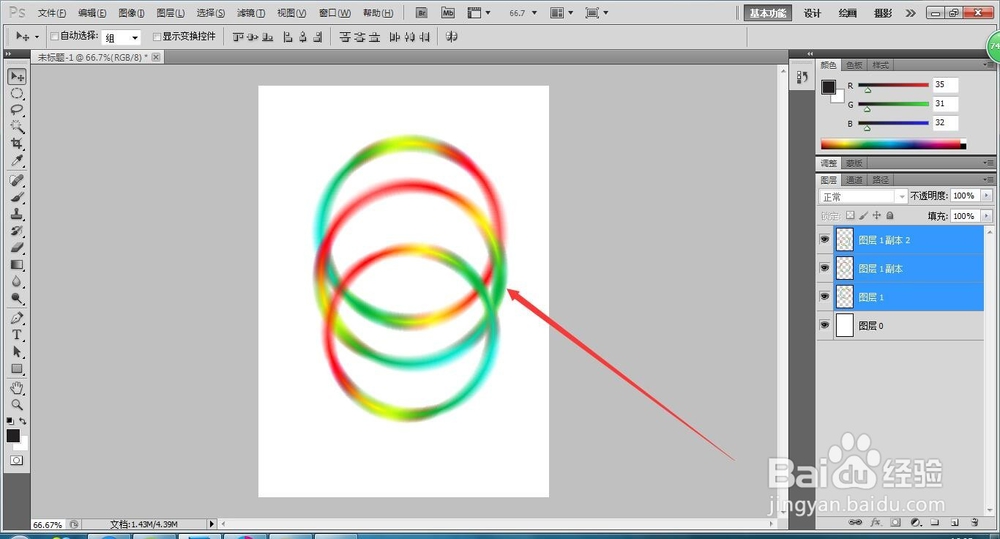Toggle lock image pixels brush icon
The width and height of the screenshot is (1000, 539).
864,216
